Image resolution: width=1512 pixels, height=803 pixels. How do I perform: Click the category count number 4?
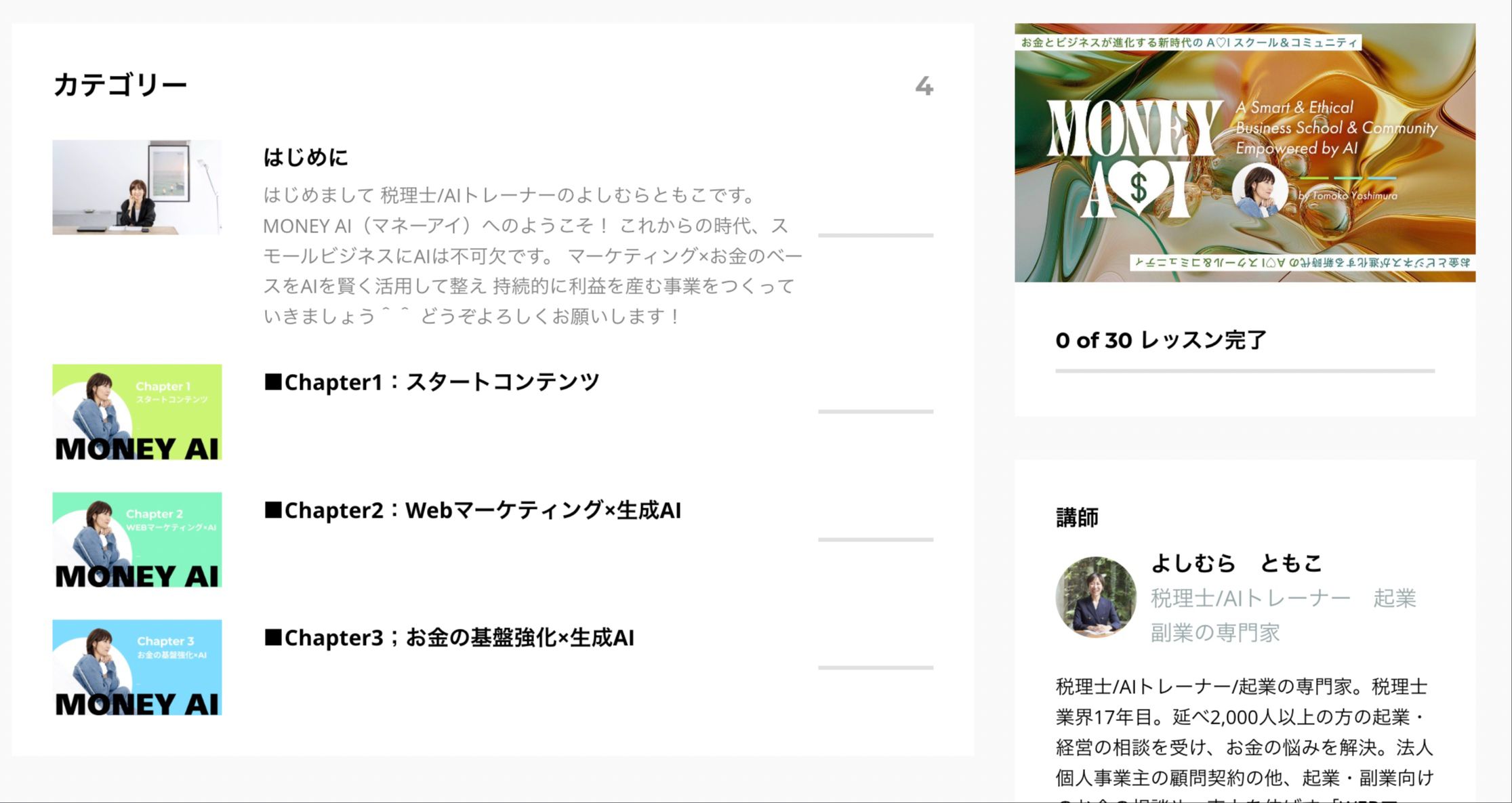coord(924,86)
